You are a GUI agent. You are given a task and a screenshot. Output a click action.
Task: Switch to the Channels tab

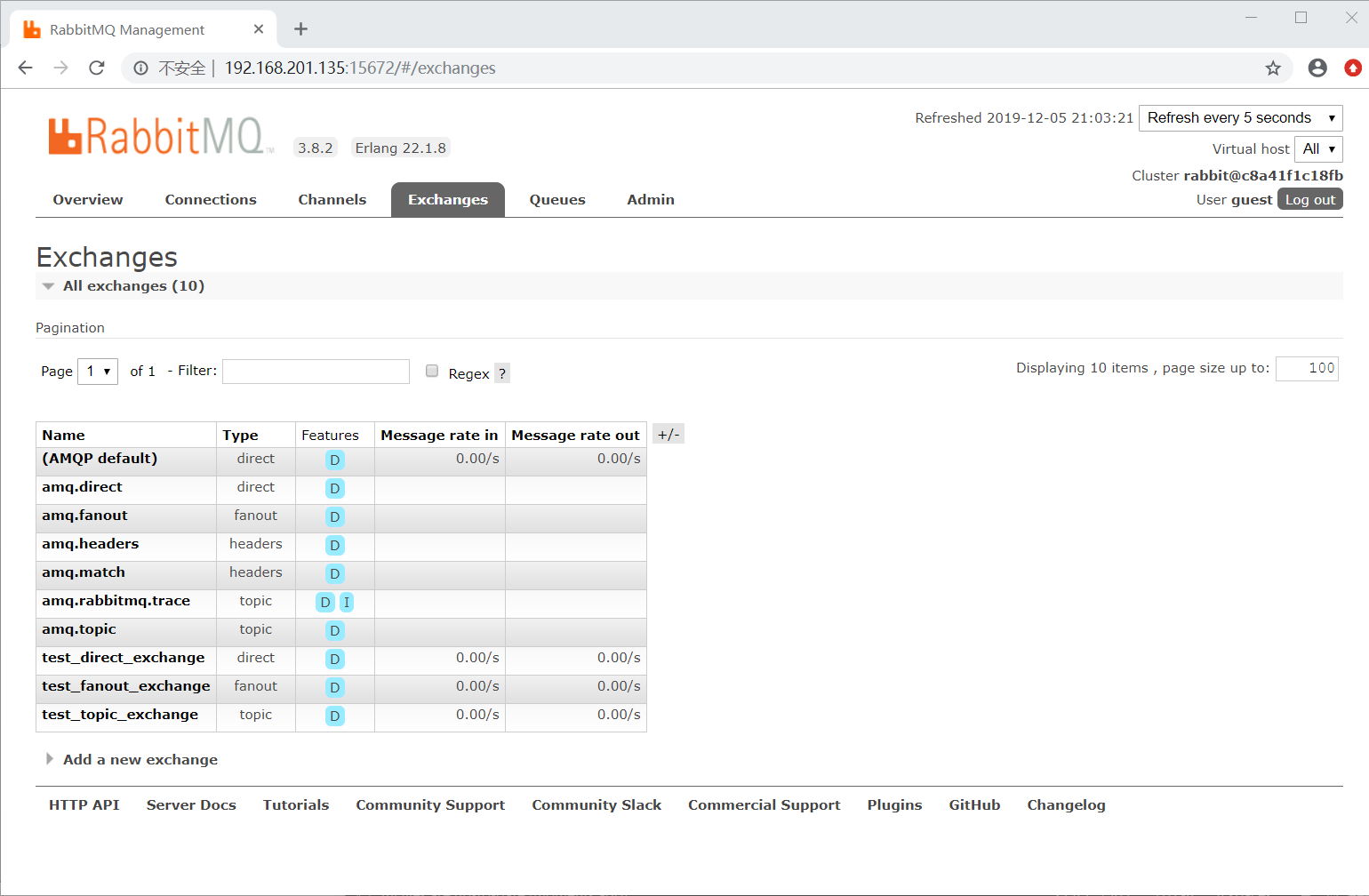click(332, 199)
